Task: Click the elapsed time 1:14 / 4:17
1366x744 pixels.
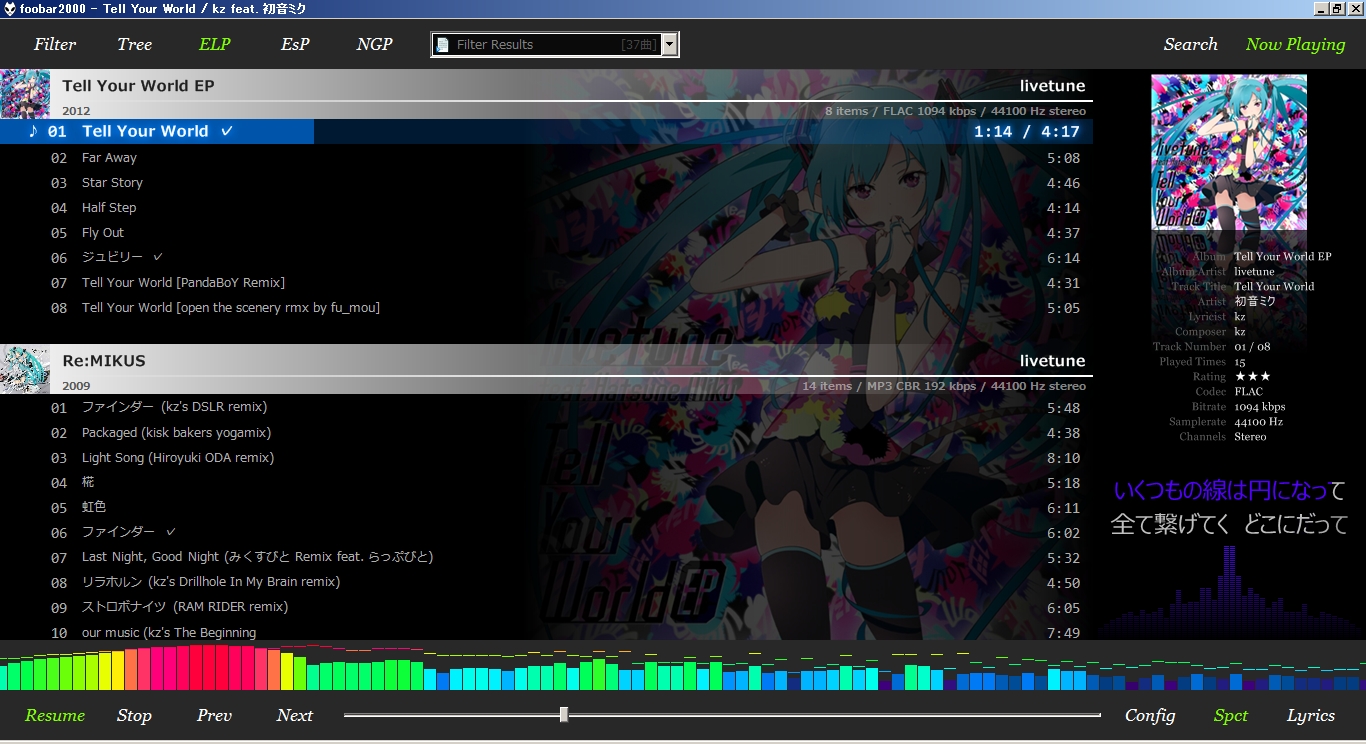Action: 1026,131
